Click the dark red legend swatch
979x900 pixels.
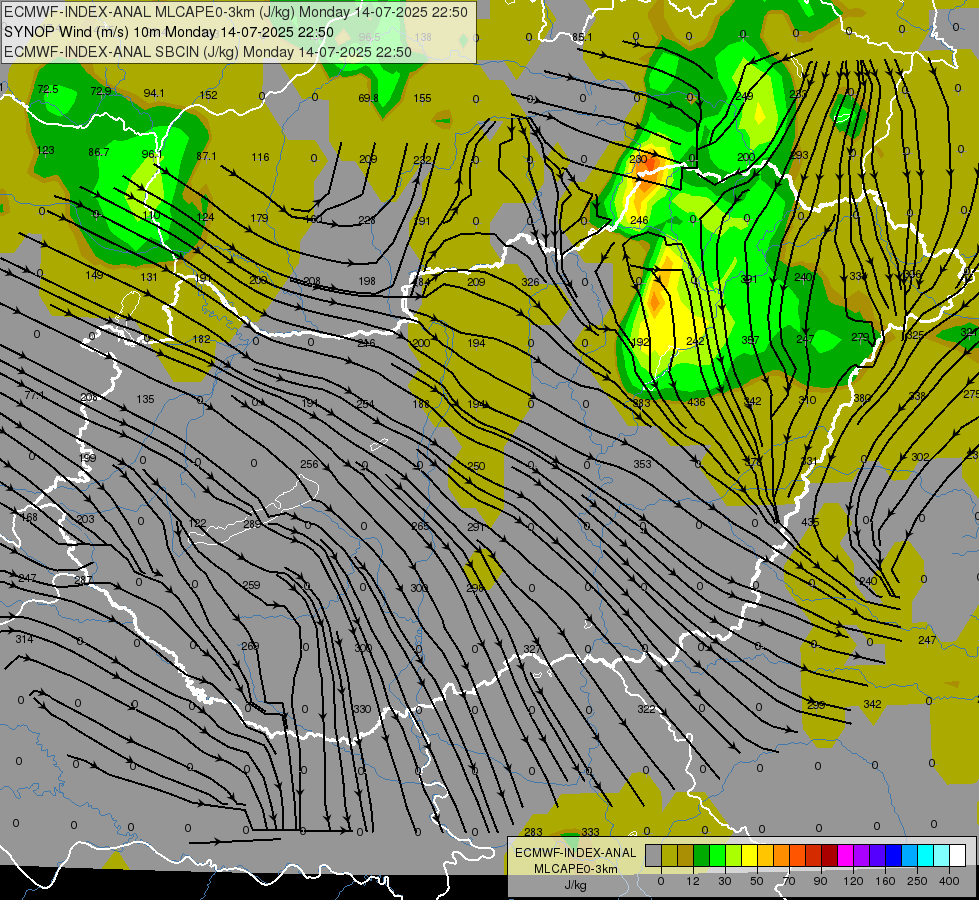pos(829,855)
